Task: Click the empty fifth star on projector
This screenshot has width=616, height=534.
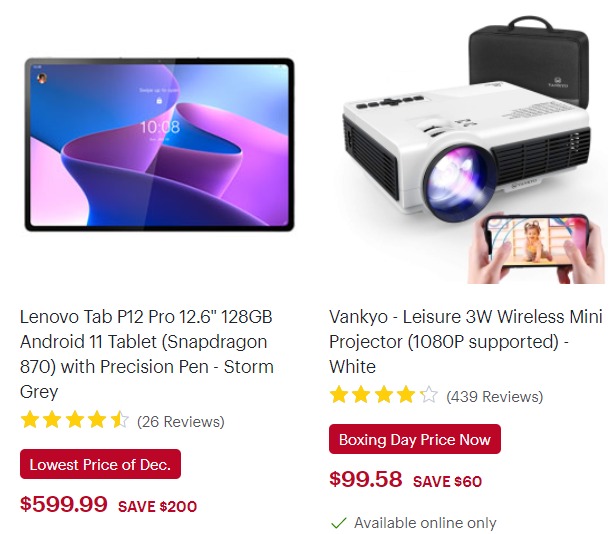Action: [x=429, y=395]
